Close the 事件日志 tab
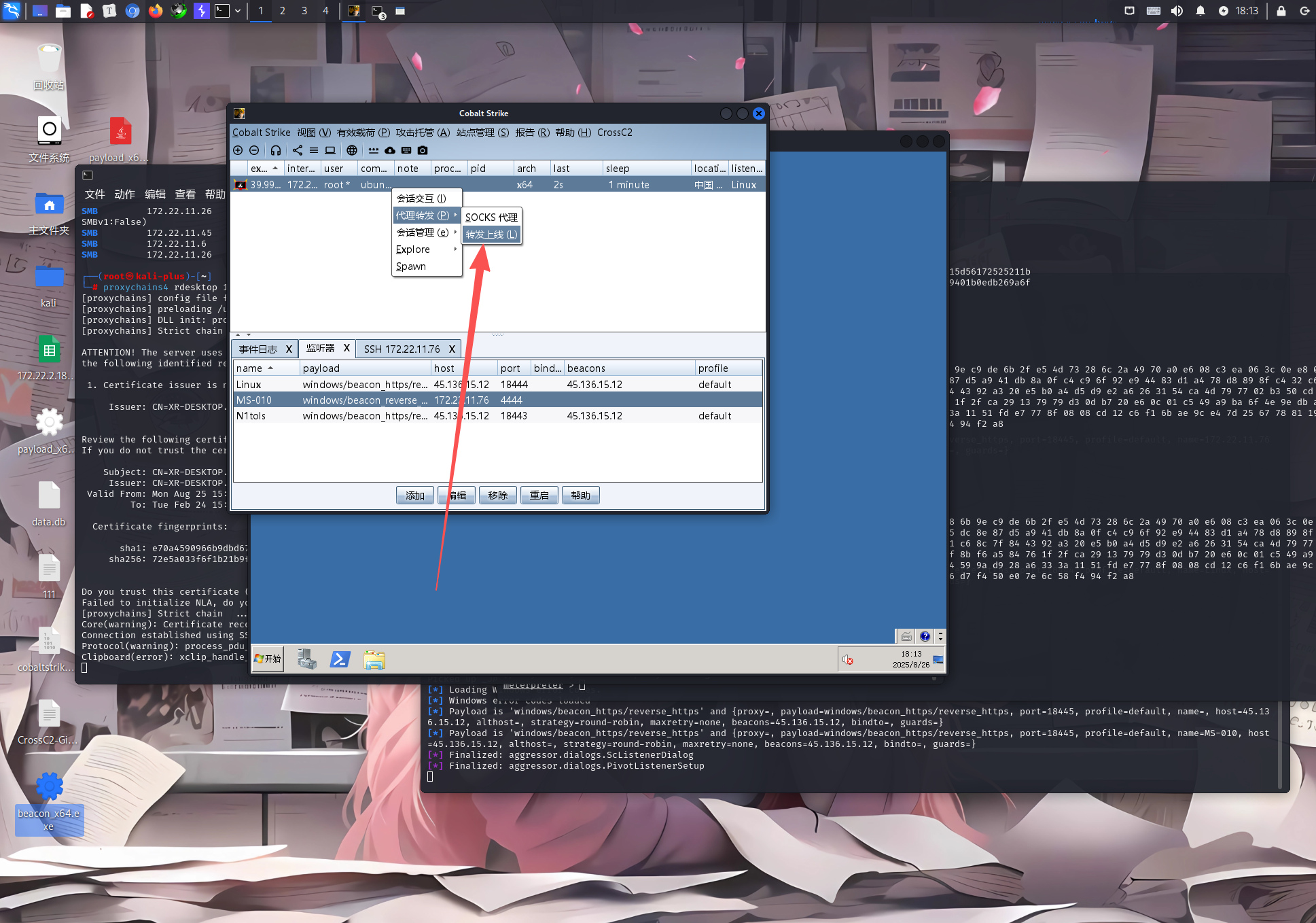 coord(289,349)
